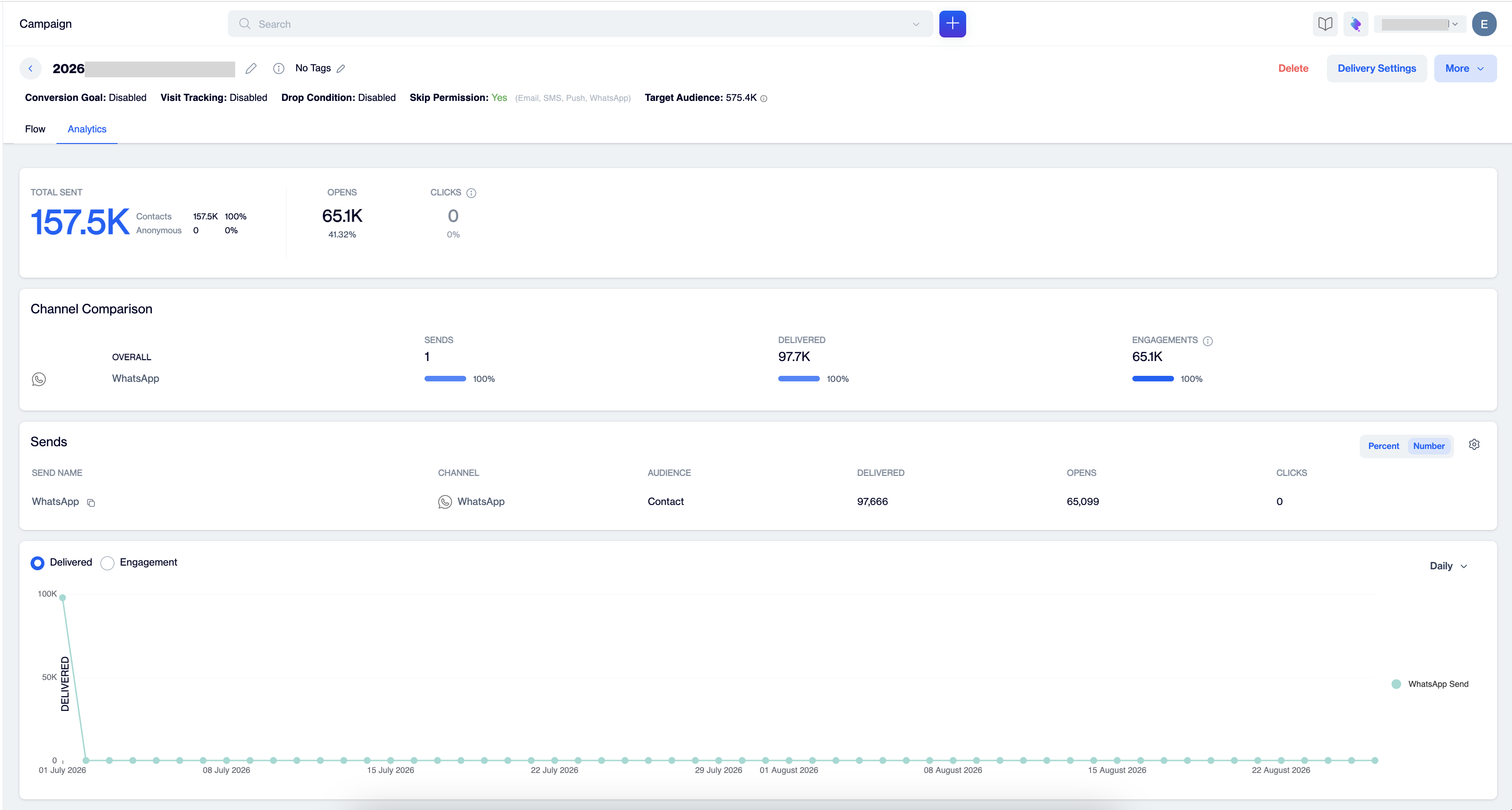This screenshot has height=810, width=1512.
Task: Click the AUDIENCE column header
Action: [669, 473]
